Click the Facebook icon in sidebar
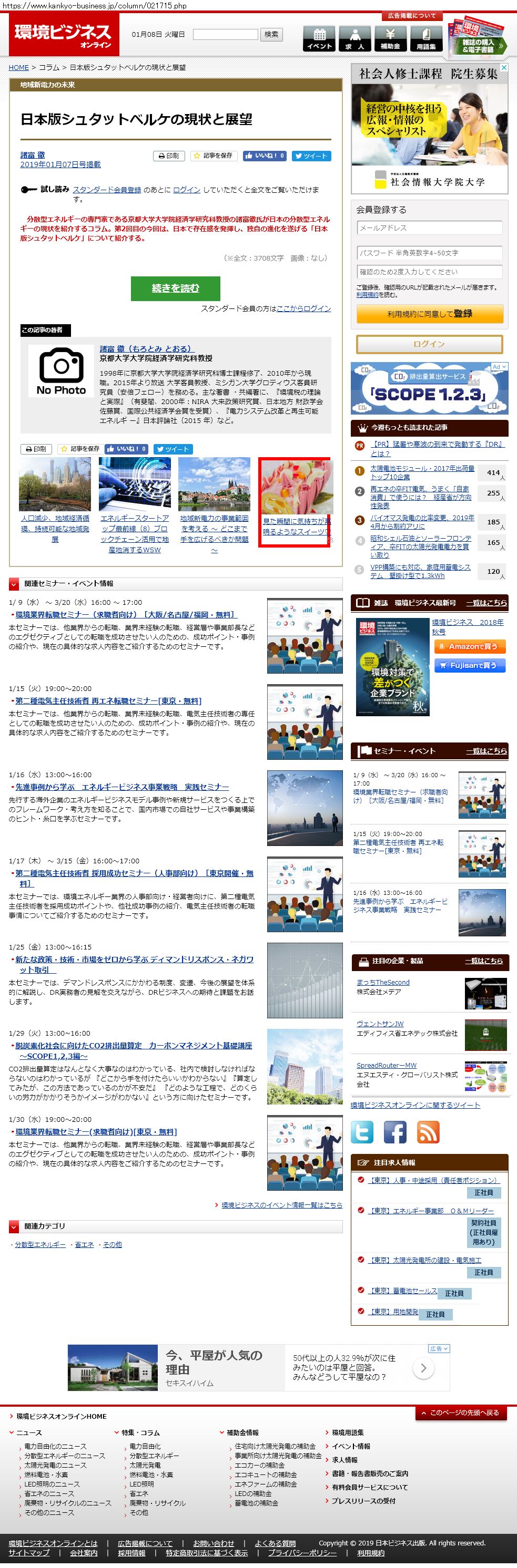 pyautogui.click(x=394, y=1131)
